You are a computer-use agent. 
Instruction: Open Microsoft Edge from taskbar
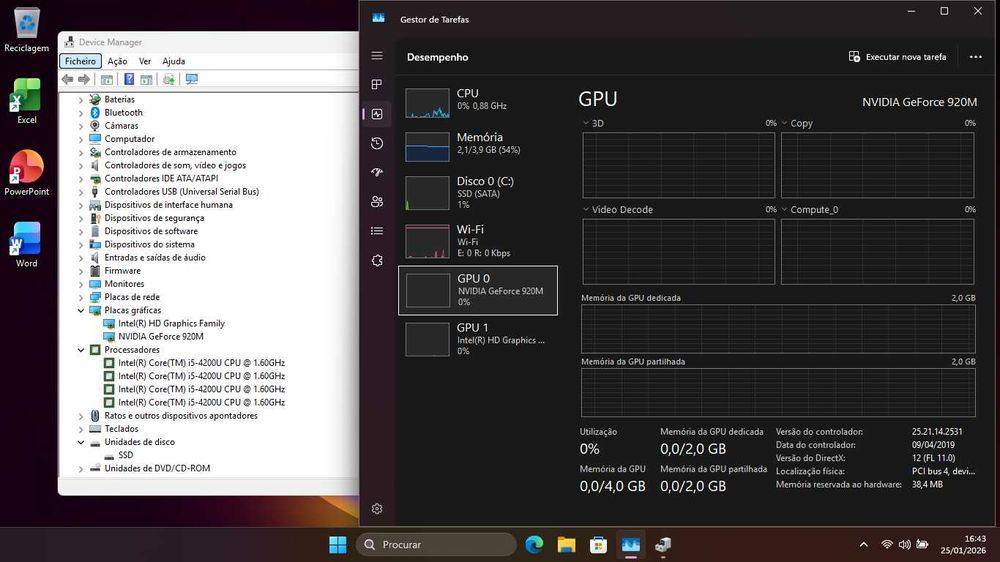(534, 545)
